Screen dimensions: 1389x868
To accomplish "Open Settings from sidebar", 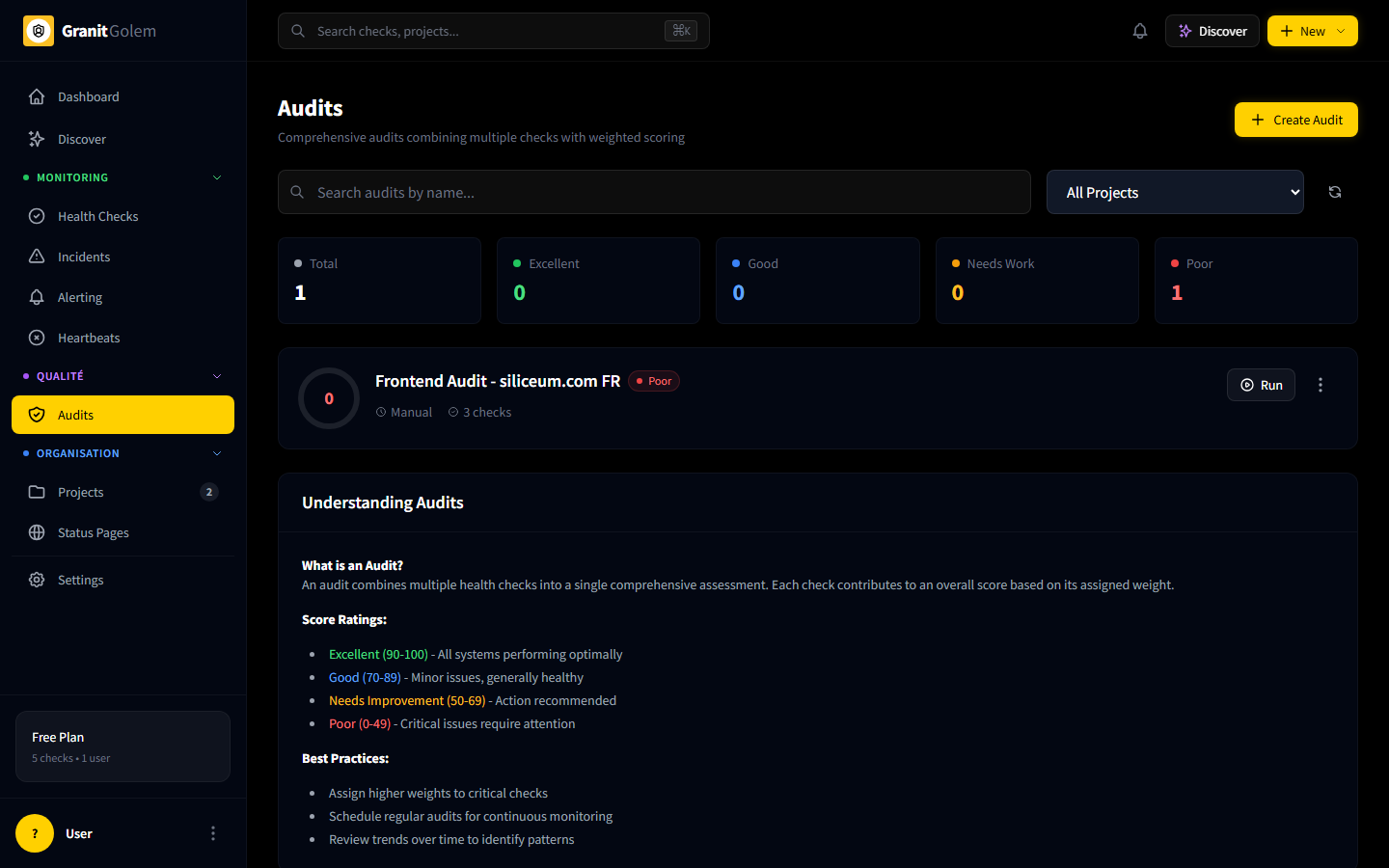I will point(123,580).
